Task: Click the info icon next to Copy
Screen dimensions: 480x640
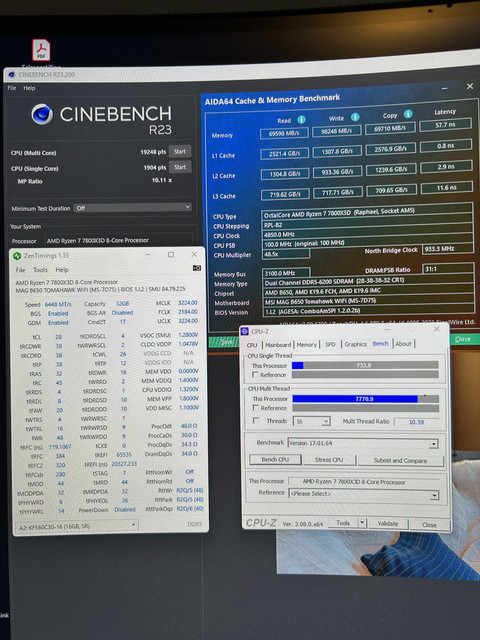Action: pos(408,114)
